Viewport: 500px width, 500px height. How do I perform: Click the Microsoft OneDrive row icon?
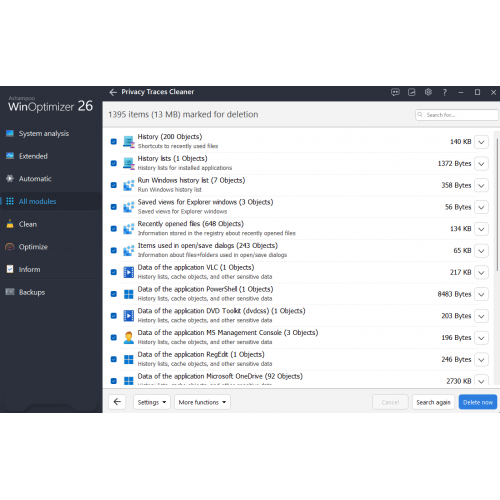coord(128,381)
